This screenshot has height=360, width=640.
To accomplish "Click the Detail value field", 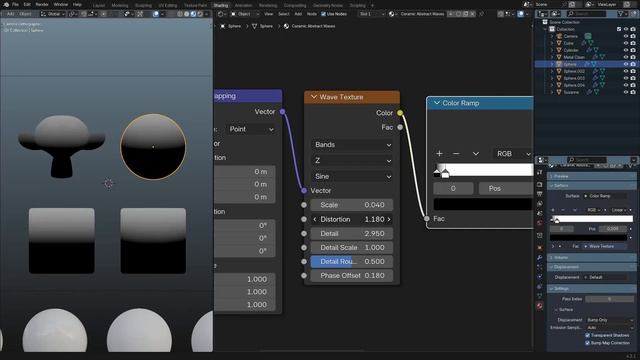I will [352, 233].
